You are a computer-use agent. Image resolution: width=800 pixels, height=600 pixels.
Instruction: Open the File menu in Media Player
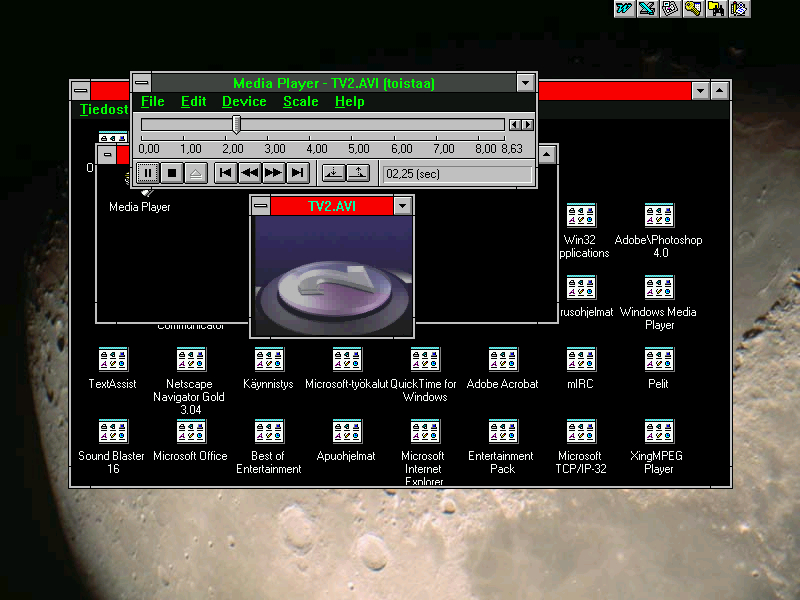tap(152, 101)
